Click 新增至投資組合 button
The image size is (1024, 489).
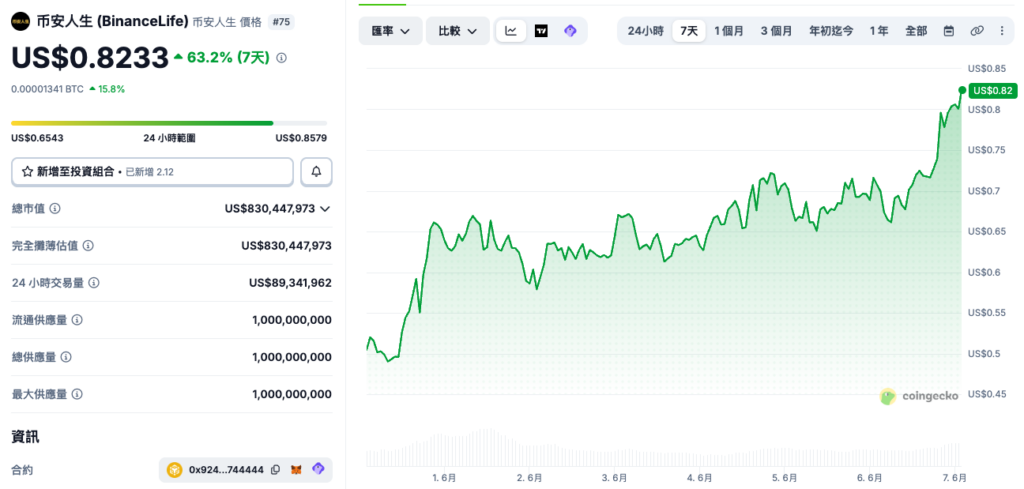click(x=152, y=172)
